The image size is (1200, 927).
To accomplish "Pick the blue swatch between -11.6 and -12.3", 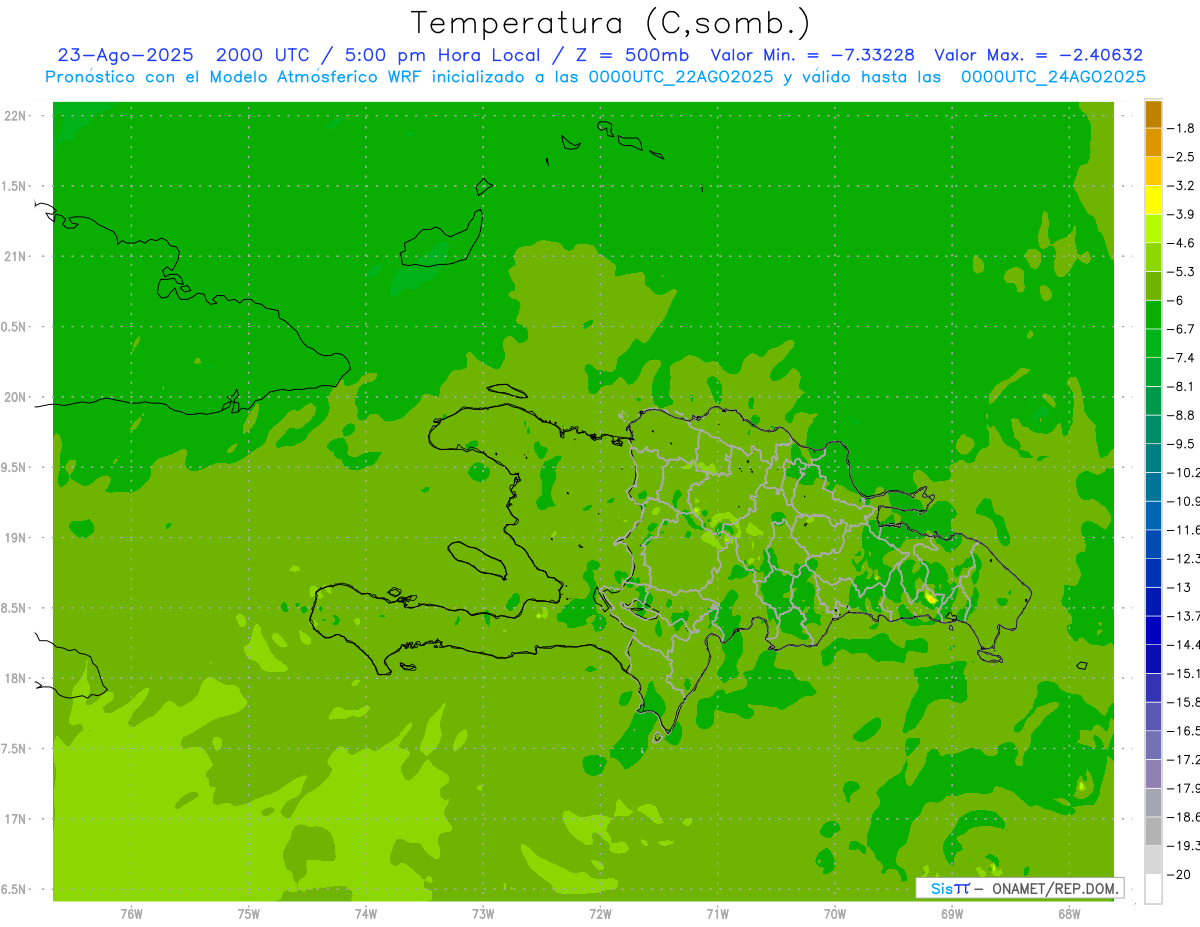I will tap(1153, 544).
